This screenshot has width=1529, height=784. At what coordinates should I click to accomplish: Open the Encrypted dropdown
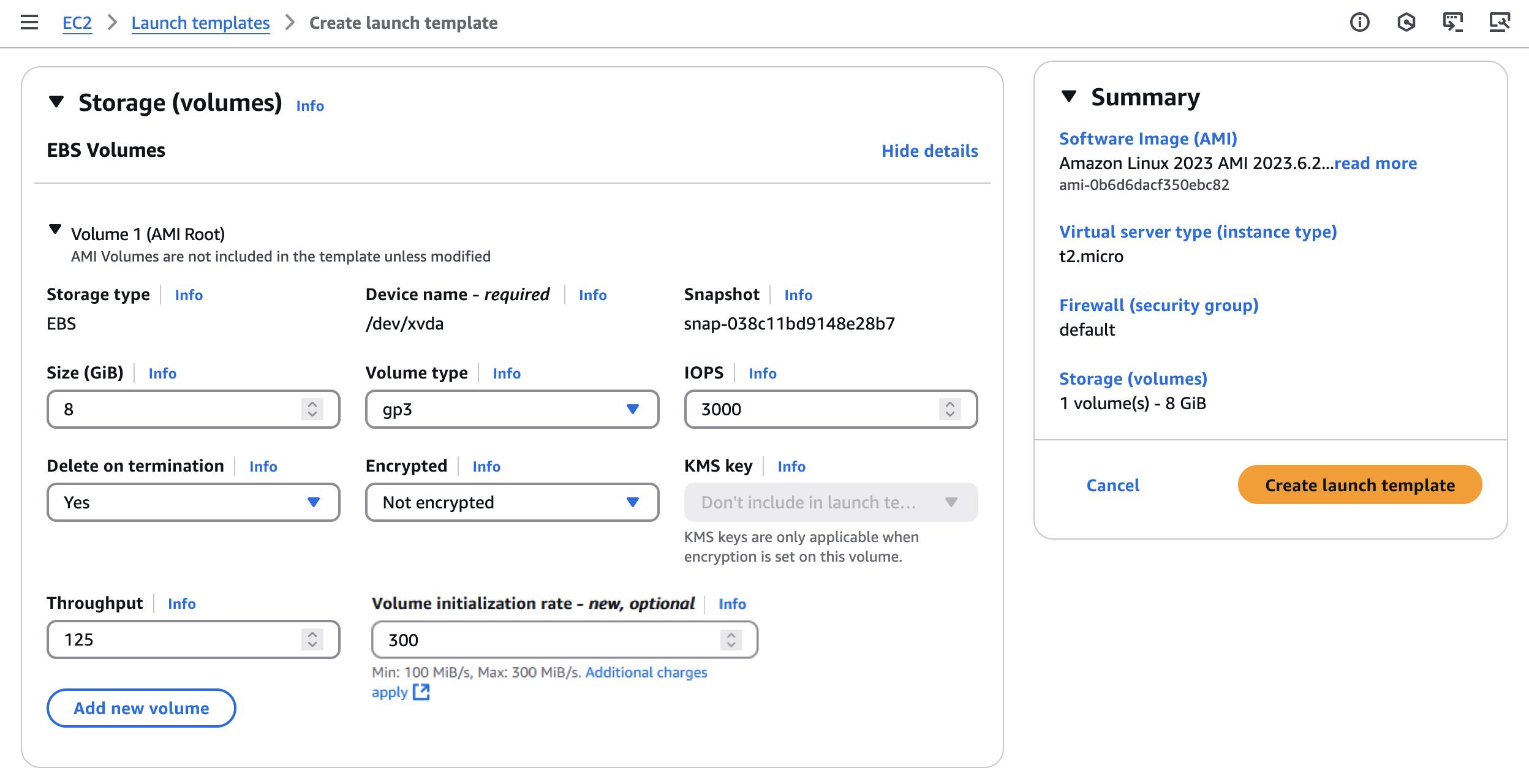point(512,502)
